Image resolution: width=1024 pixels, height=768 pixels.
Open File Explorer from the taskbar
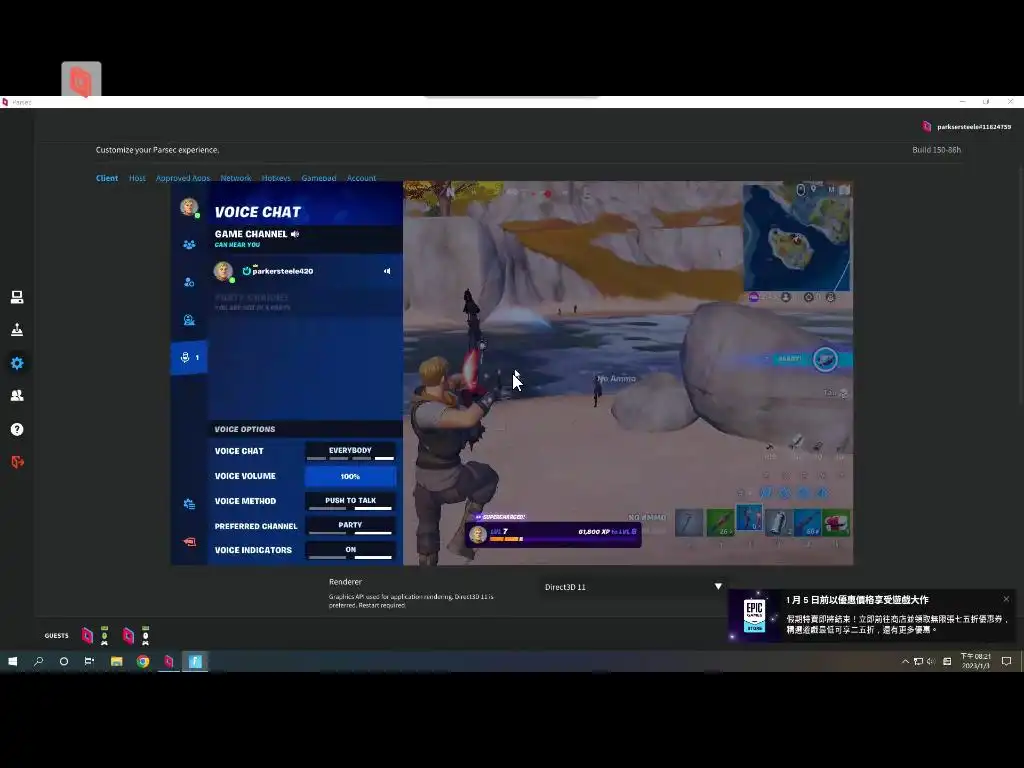116,662
